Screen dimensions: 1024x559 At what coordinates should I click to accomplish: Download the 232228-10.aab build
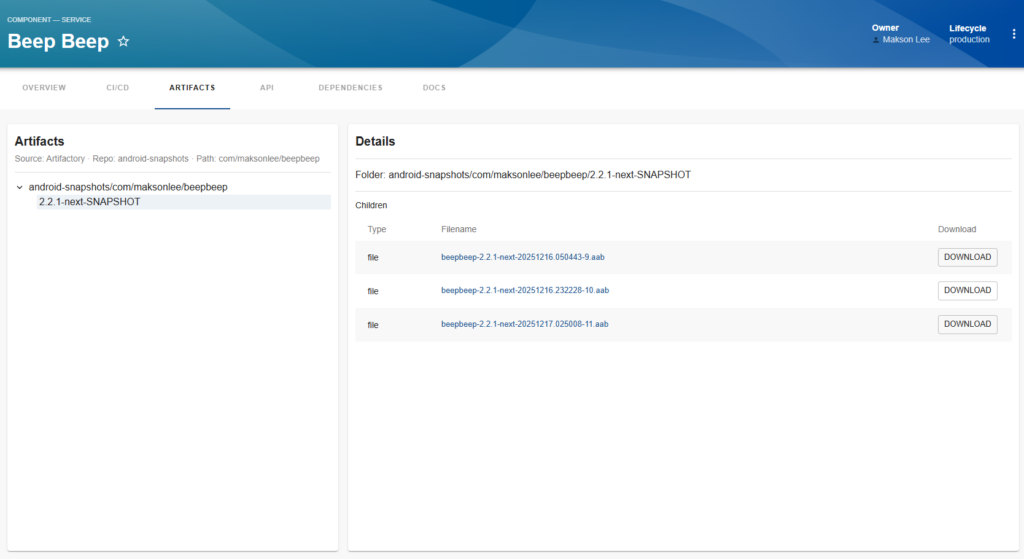pyautogui.click(x=967, y=290)
